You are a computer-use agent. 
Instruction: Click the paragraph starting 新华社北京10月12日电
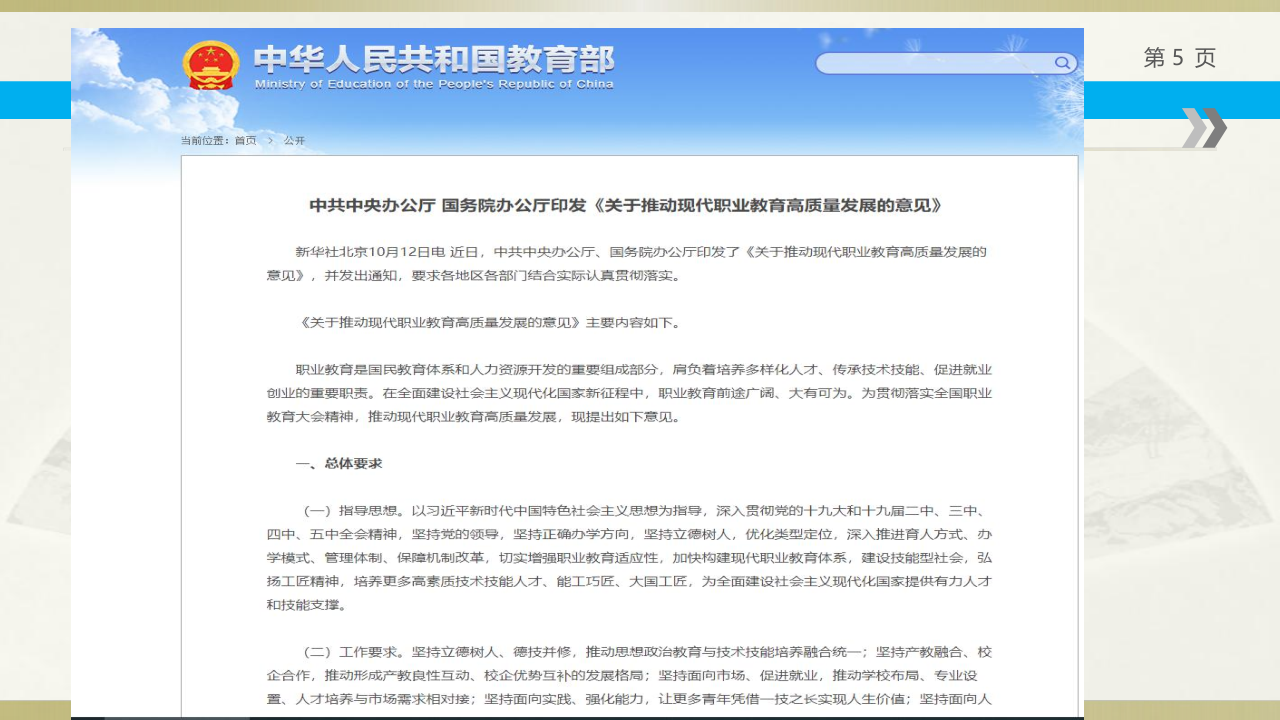tap(627, 263)
